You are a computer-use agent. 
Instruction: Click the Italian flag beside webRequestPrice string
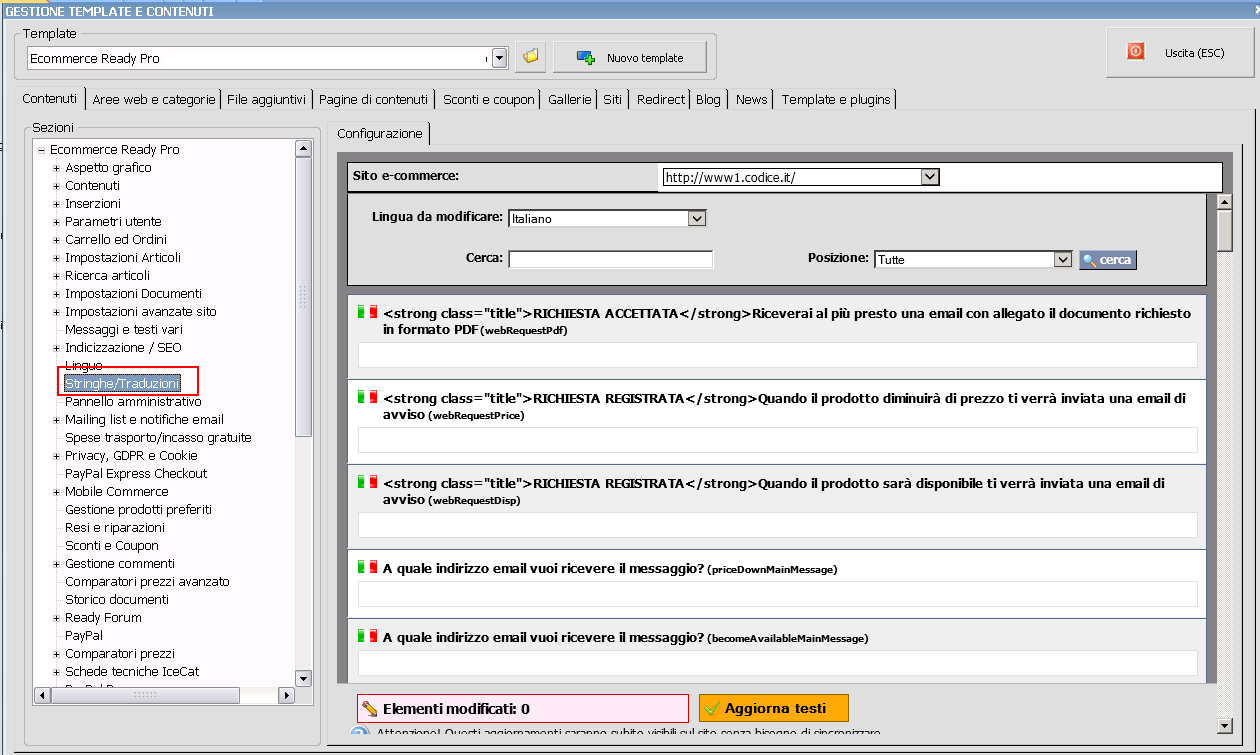(x=367, y=397)
